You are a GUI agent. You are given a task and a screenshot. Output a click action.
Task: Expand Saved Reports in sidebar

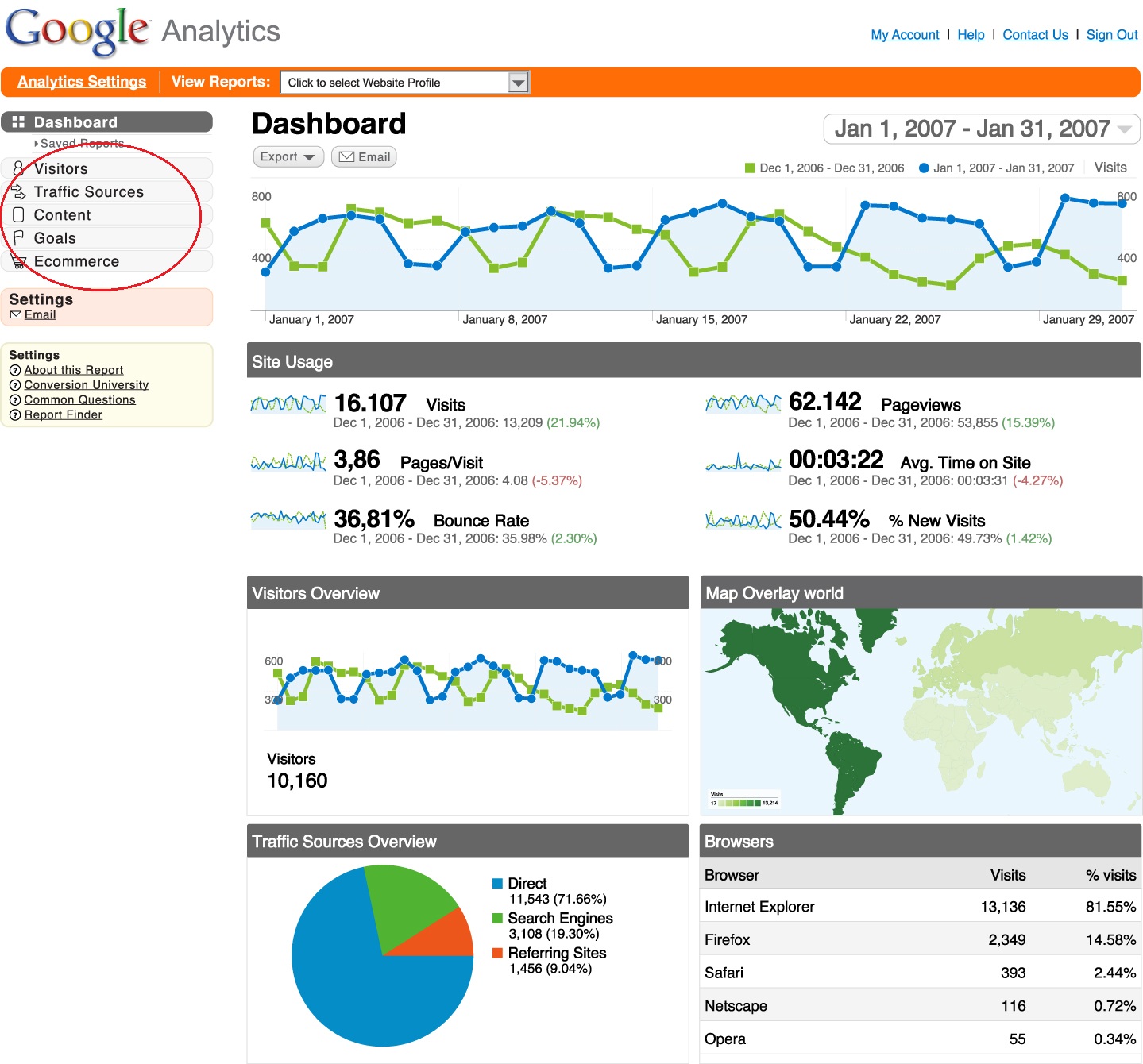click(x=79, y=144)
